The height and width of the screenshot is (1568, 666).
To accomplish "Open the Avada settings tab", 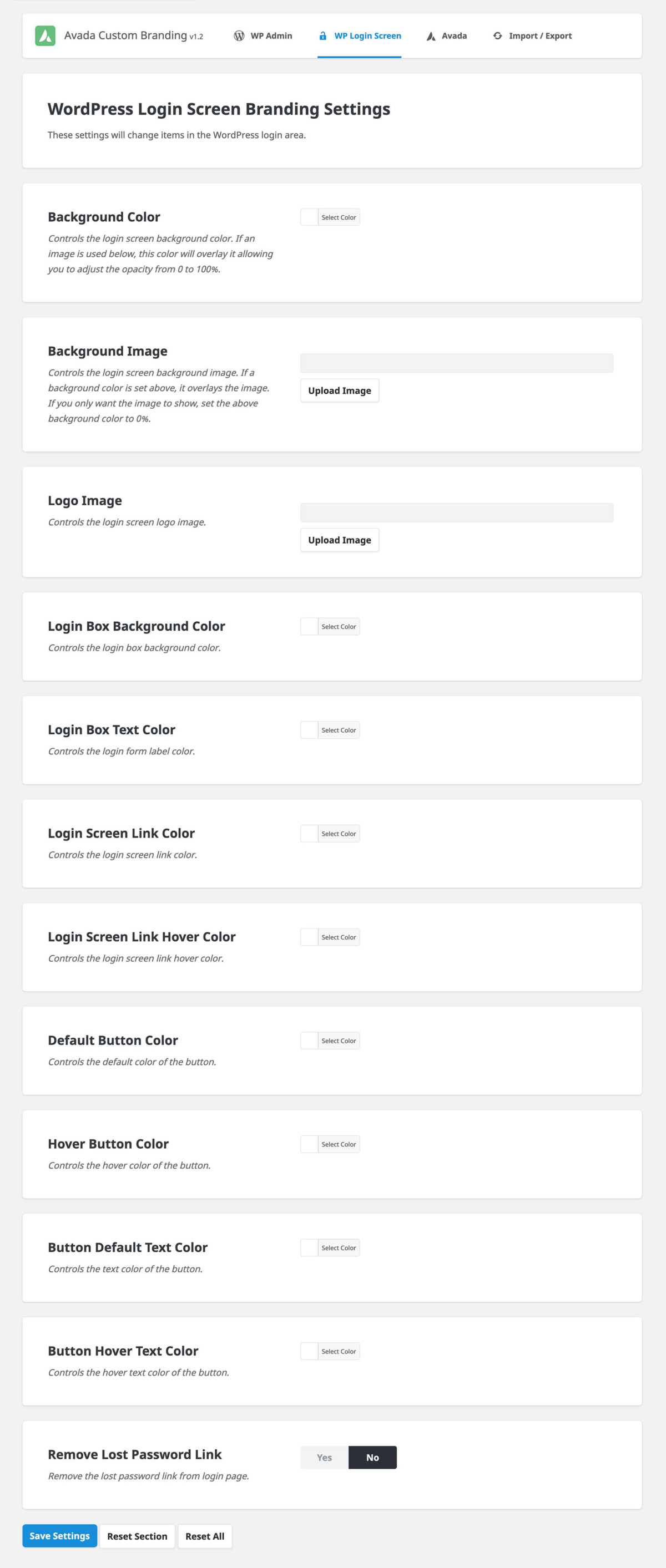I will coord(454,36).
